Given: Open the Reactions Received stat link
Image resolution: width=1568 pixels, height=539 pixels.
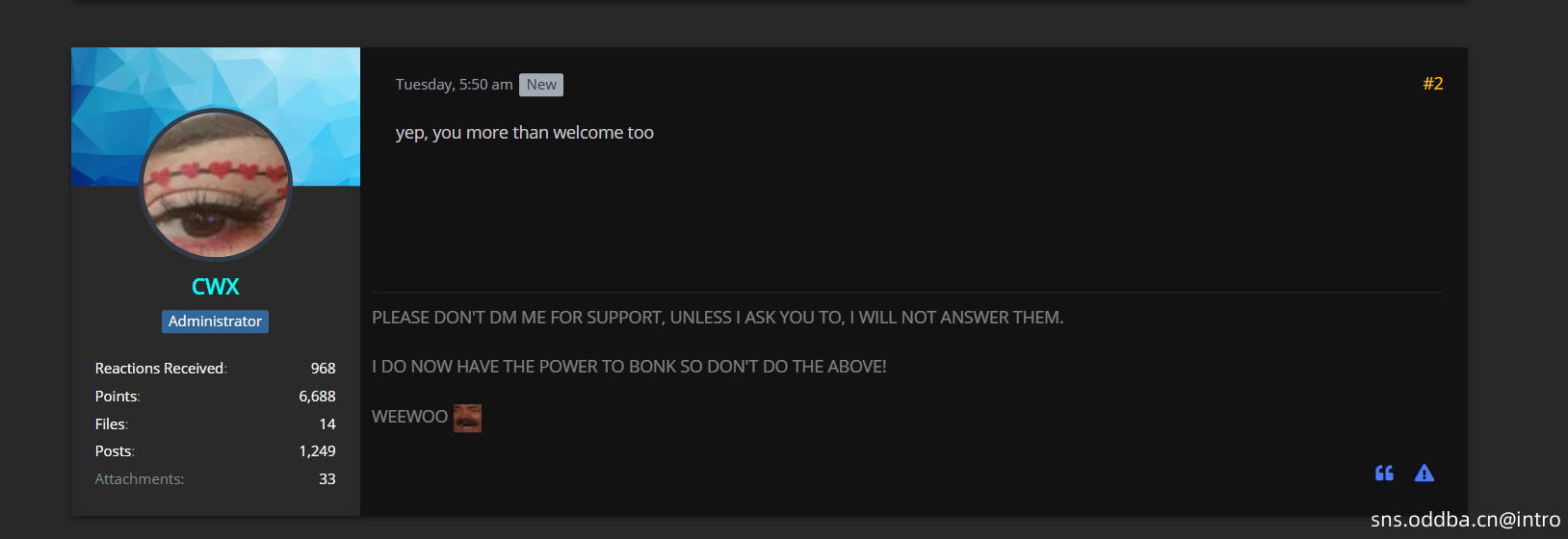Looking at the screenshot, I should (159, 369).
